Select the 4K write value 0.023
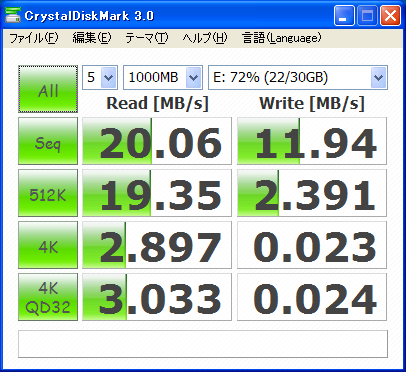This screenshot has height=372, width=406. 312,245
